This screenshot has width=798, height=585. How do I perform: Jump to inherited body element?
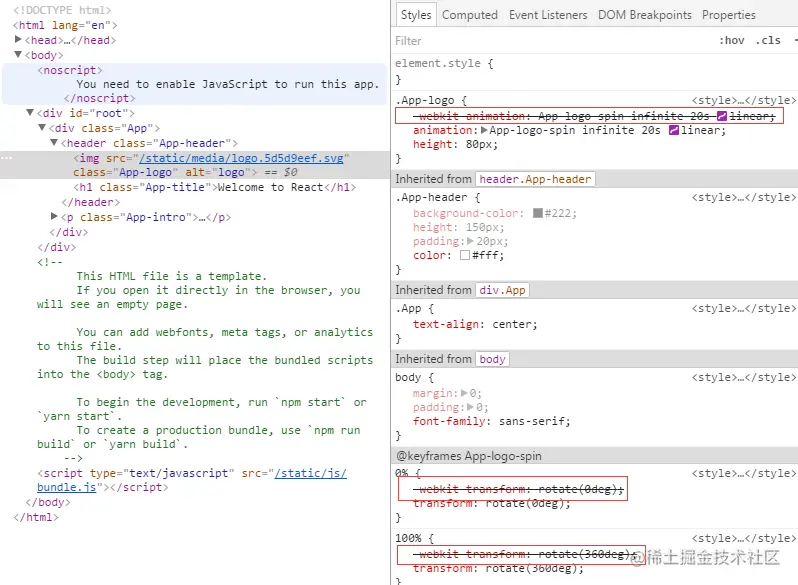[x=492, y=359]
